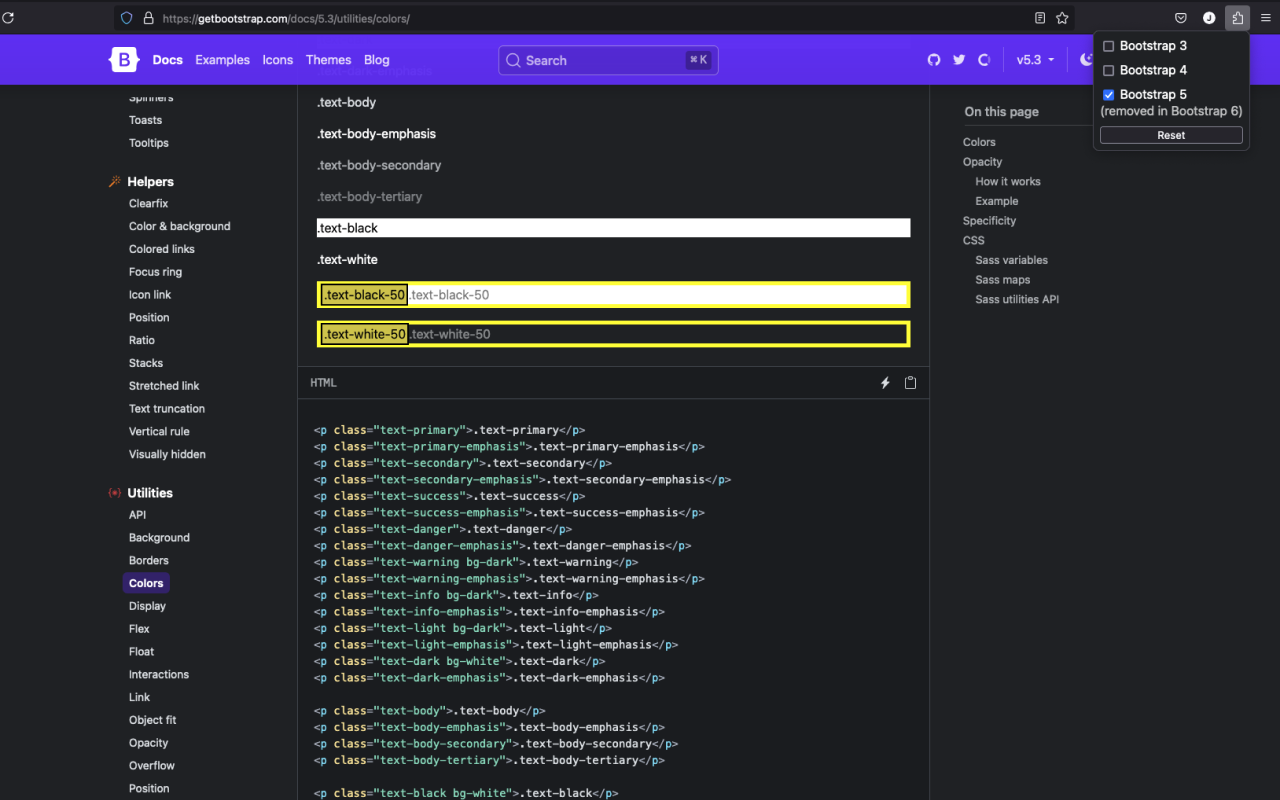This screenshot has height=800, width=1280.
Task: Open the Docs nav item
Action: (x=168, y=60)
